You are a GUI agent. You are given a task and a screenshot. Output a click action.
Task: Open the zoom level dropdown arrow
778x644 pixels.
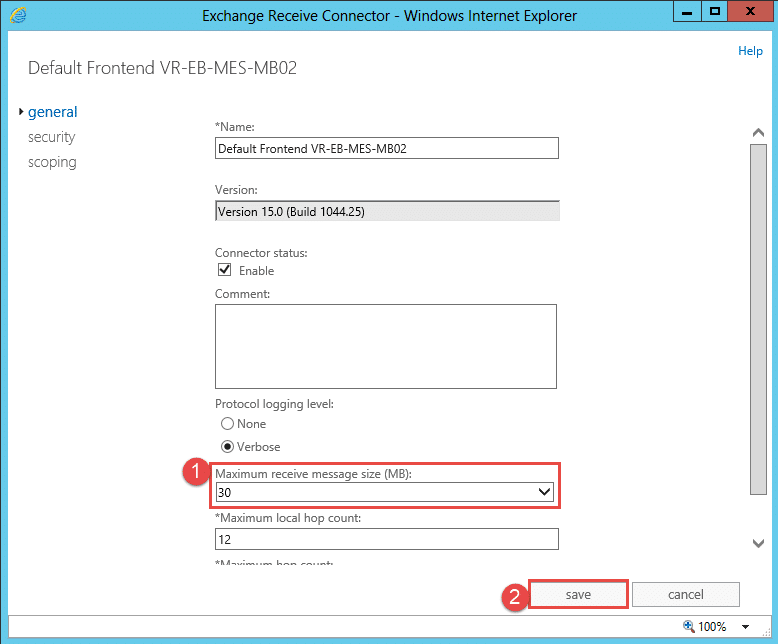click(745, 627)
